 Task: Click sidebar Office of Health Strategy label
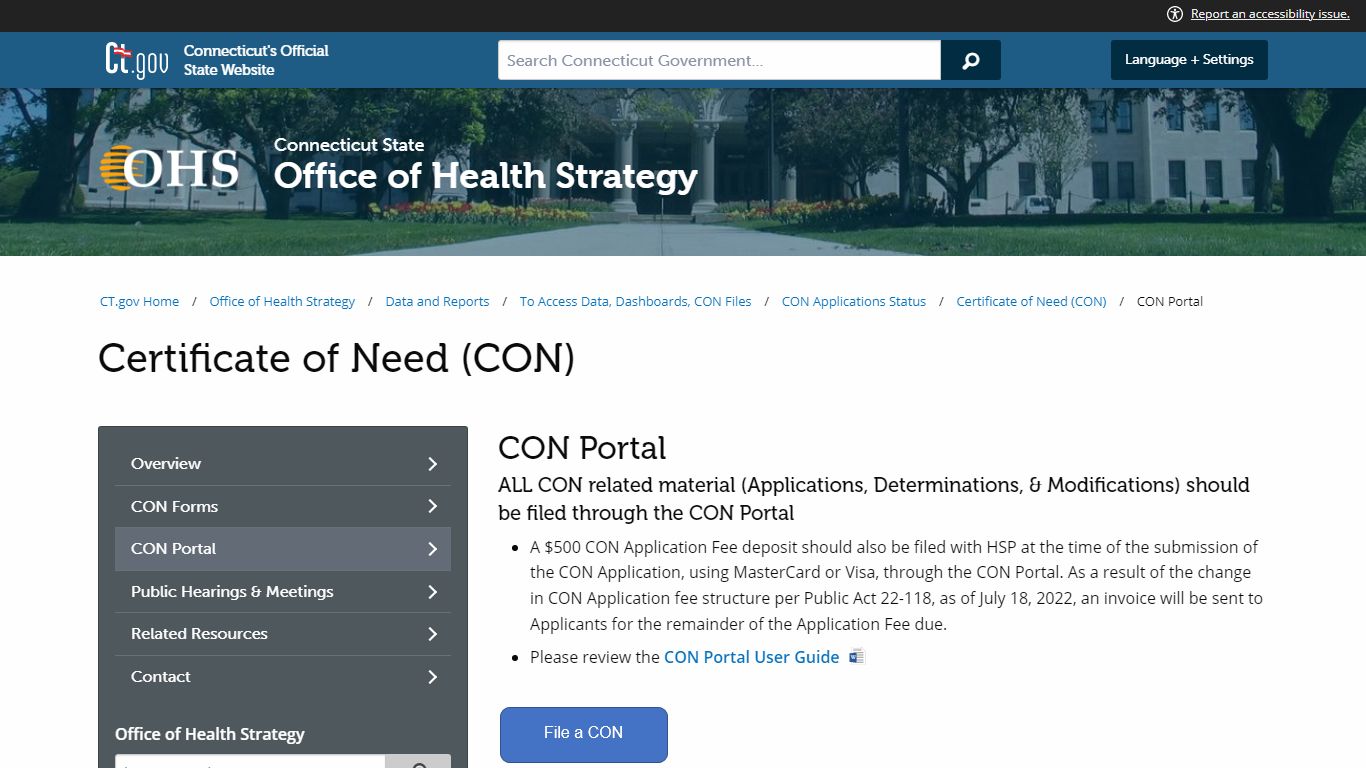210,734
